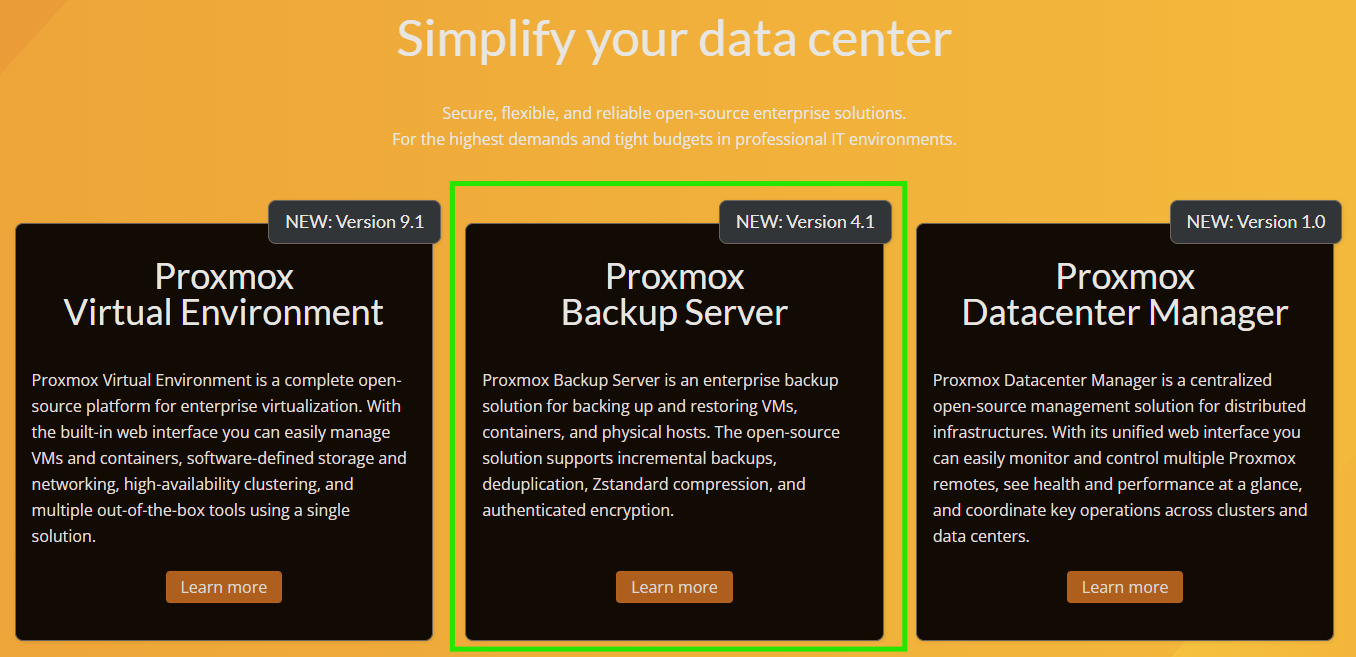This screenshot has width=1356, height=657.
Task: Click the Virtual Environment description paragraph
Action: pyautogui.click(x=219, y=458)
